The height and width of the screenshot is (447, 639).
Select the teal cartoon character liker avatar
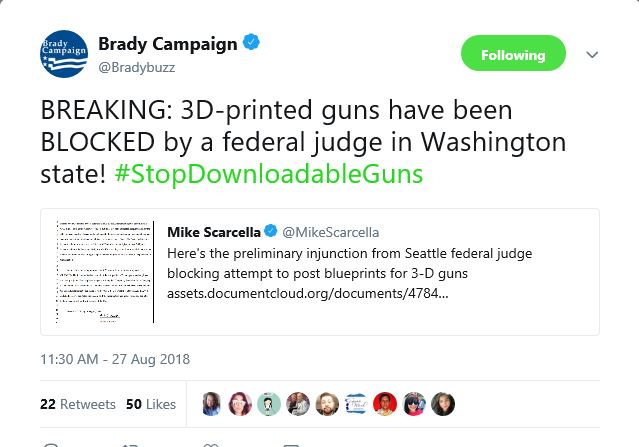tap(269, 404)
